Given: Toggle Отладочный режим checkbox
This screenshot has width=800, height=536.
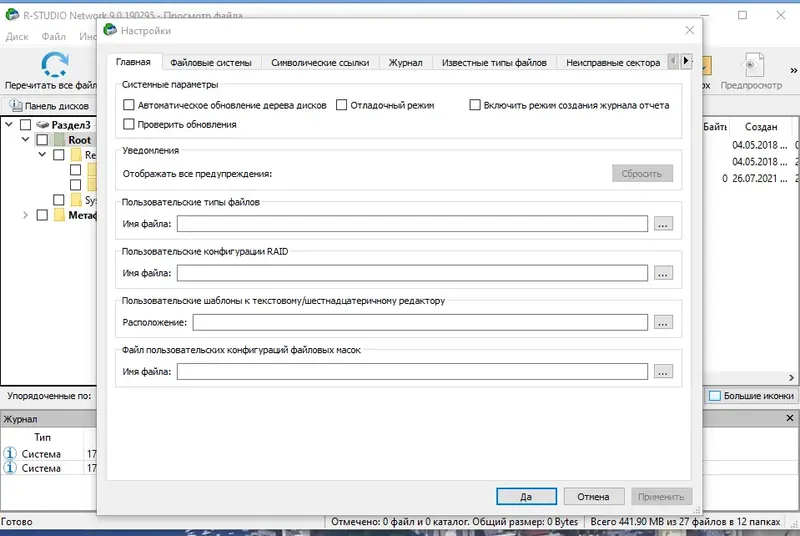Looking at the screenshot, I should tap(341, 105).
